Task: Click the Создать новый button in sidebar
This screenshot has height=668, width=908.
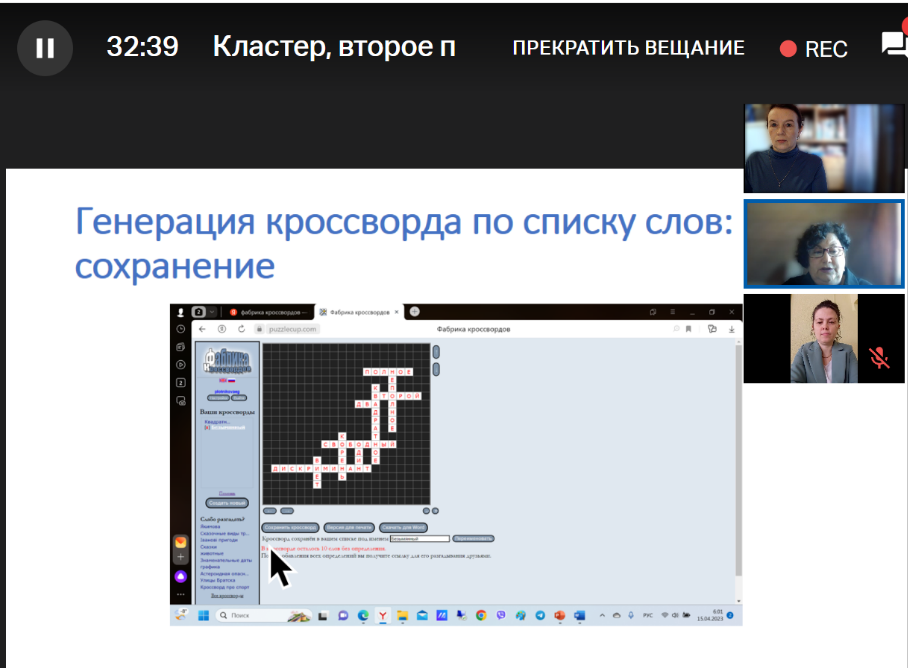Action: pos(226,502)
